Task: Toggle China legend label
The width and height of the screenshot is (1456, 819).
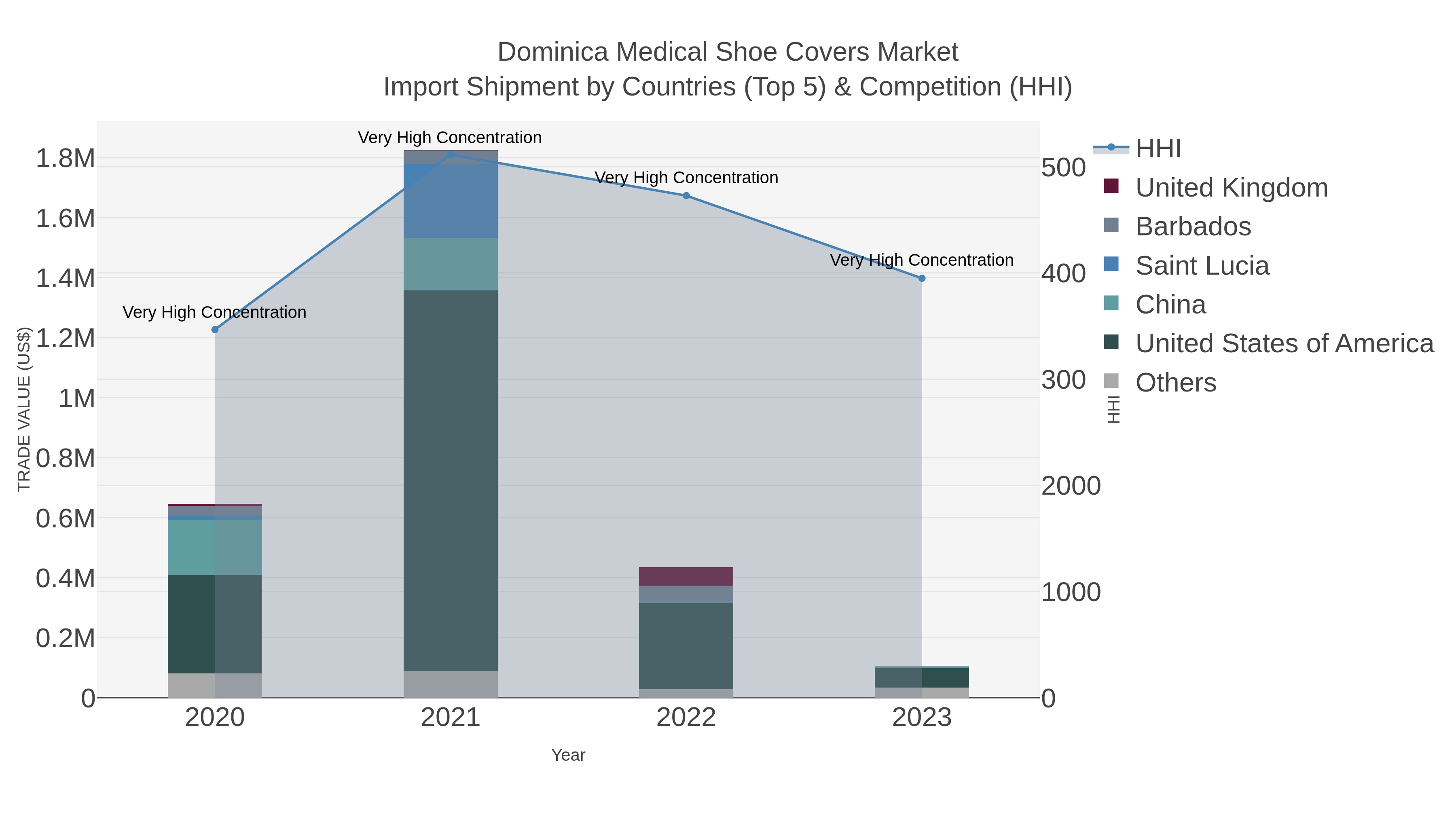Action: pos(1170,305)
